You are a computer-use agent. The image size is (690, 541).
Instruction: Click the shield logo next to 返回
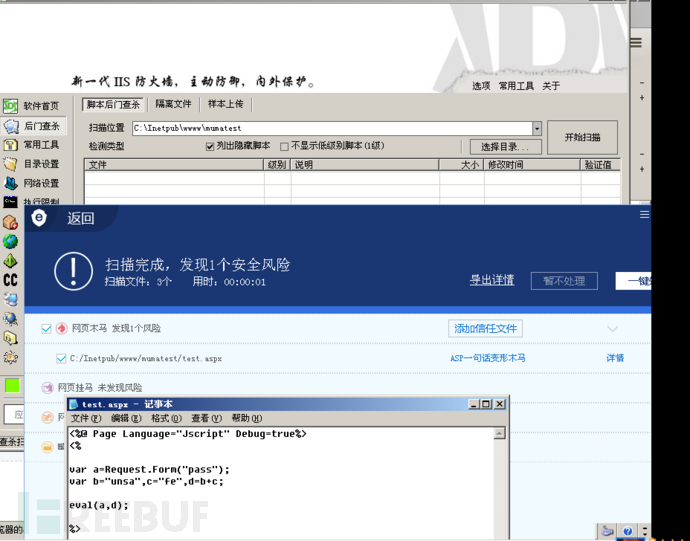pos(39,217)
